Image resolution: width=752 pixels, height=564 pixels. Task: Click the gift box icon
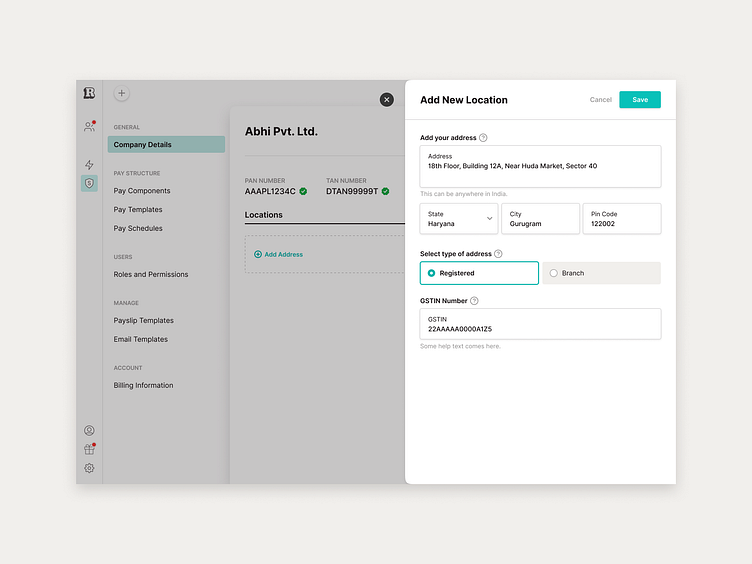(89, 449)
